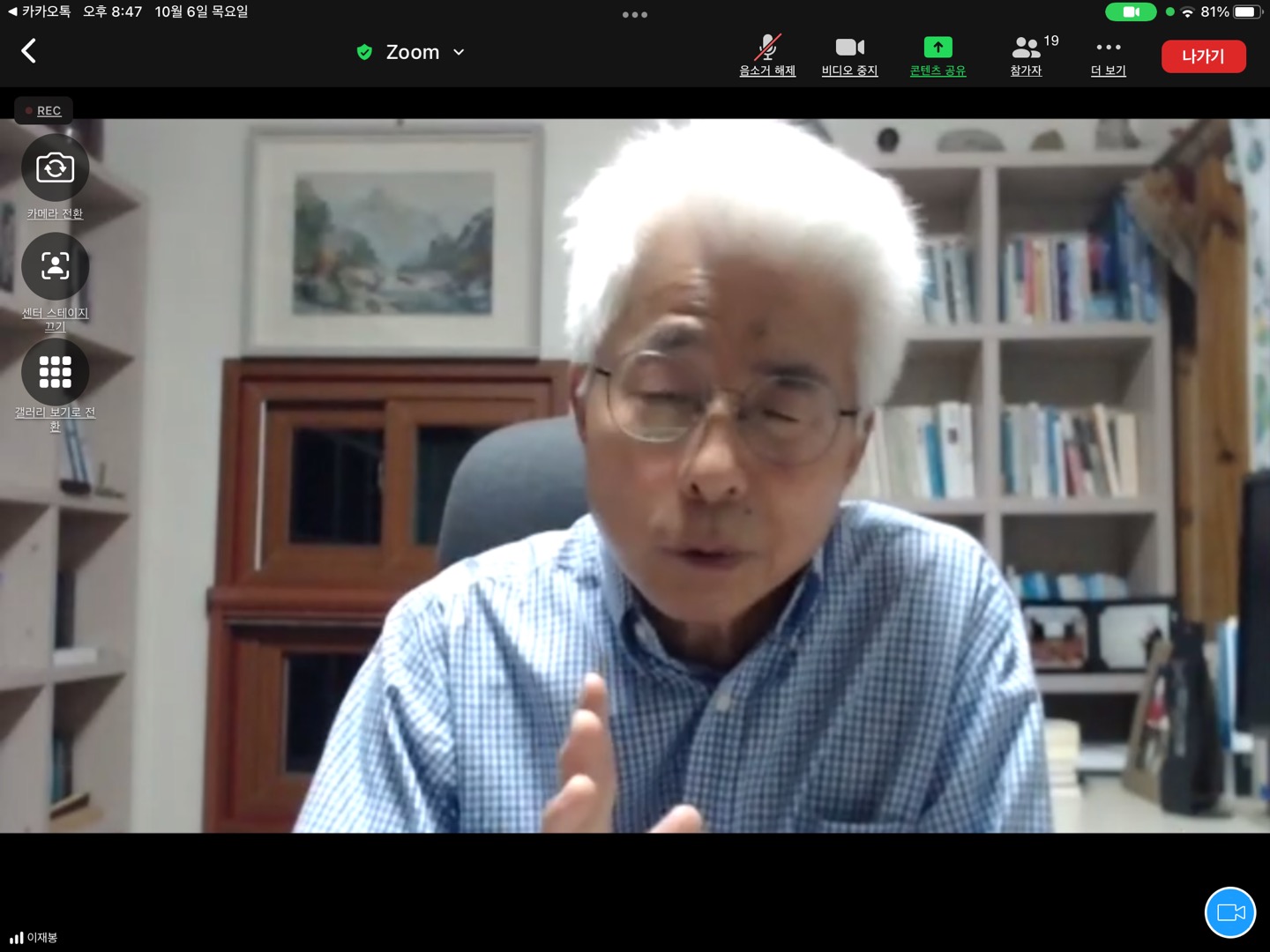Tap the battery 81% indicator
Viewport: 1270px width, 952px height.
[1231, 11]
